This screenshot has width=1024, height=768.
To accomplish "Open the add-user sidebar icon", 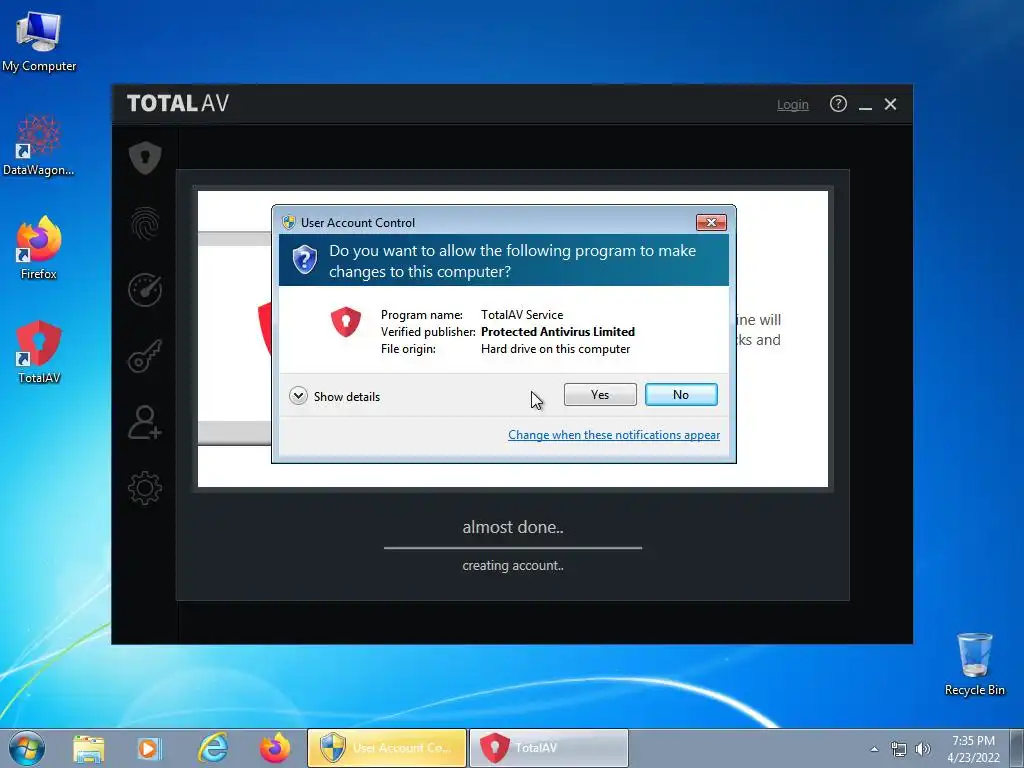I will pos(145,422).
